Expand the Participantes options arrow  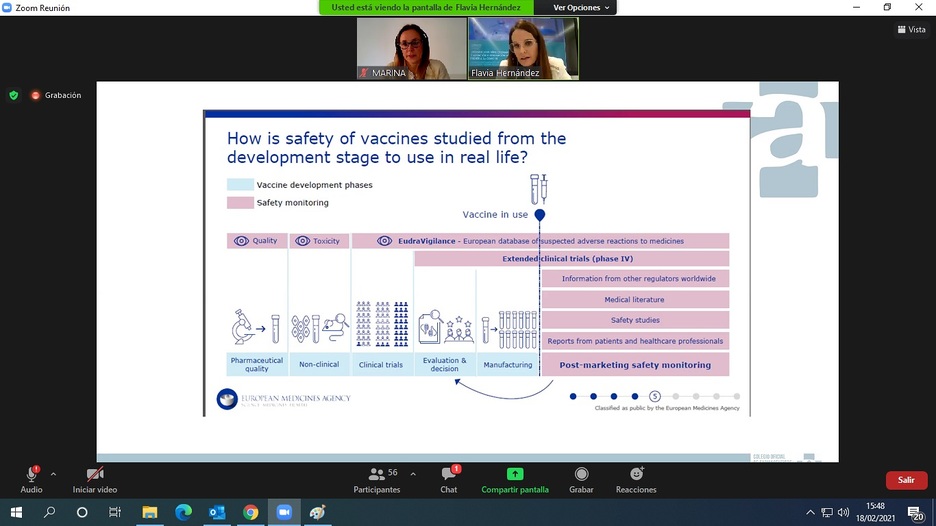(413, 474)
